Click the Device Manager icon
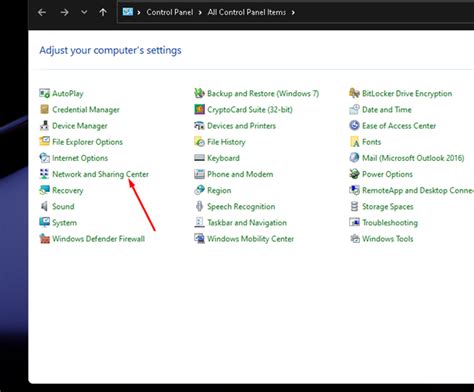Screen dimensions: 474x392 tap(44, 126)
